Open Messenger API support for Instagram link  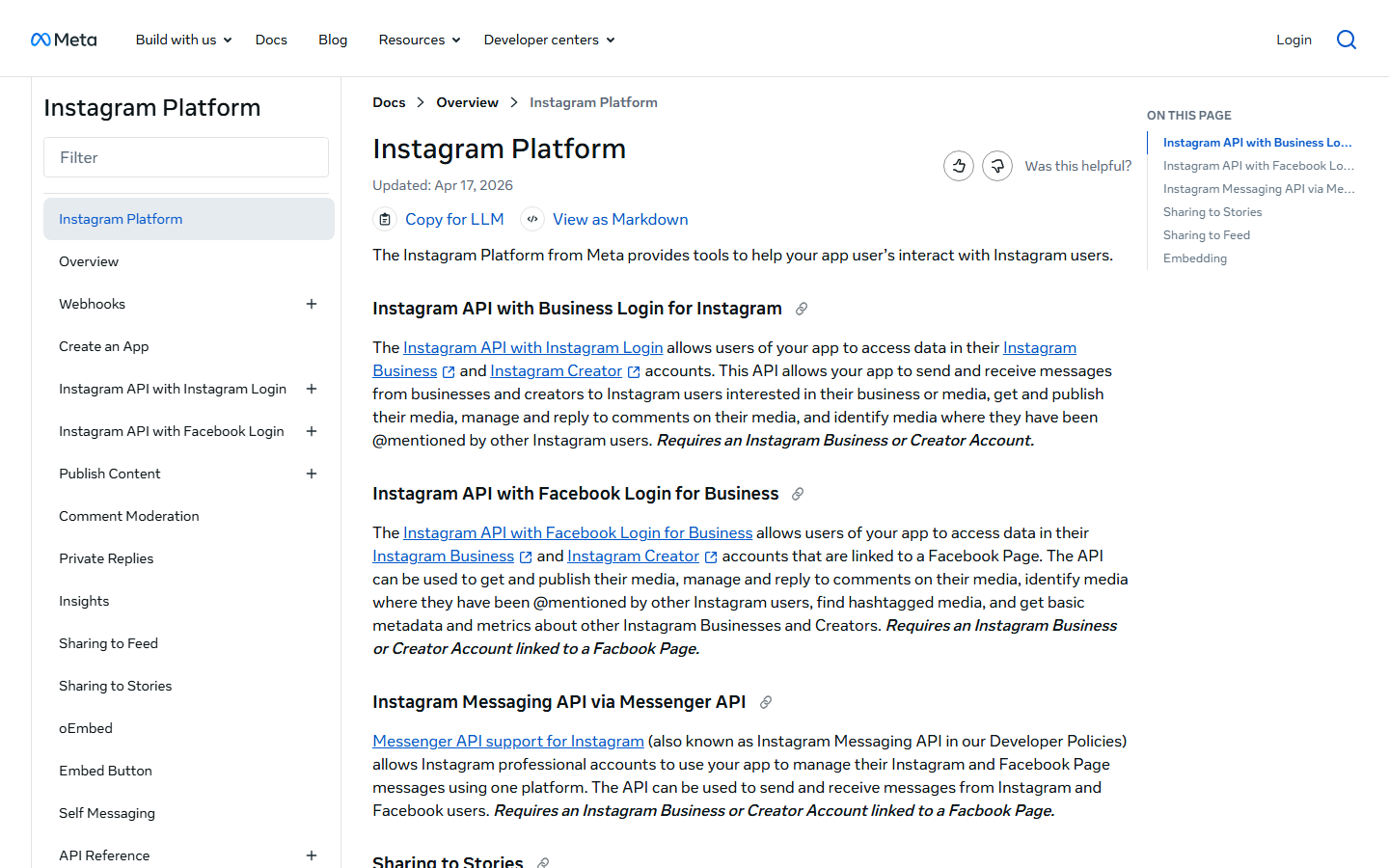pyautogui.click(x=508, y=741)
